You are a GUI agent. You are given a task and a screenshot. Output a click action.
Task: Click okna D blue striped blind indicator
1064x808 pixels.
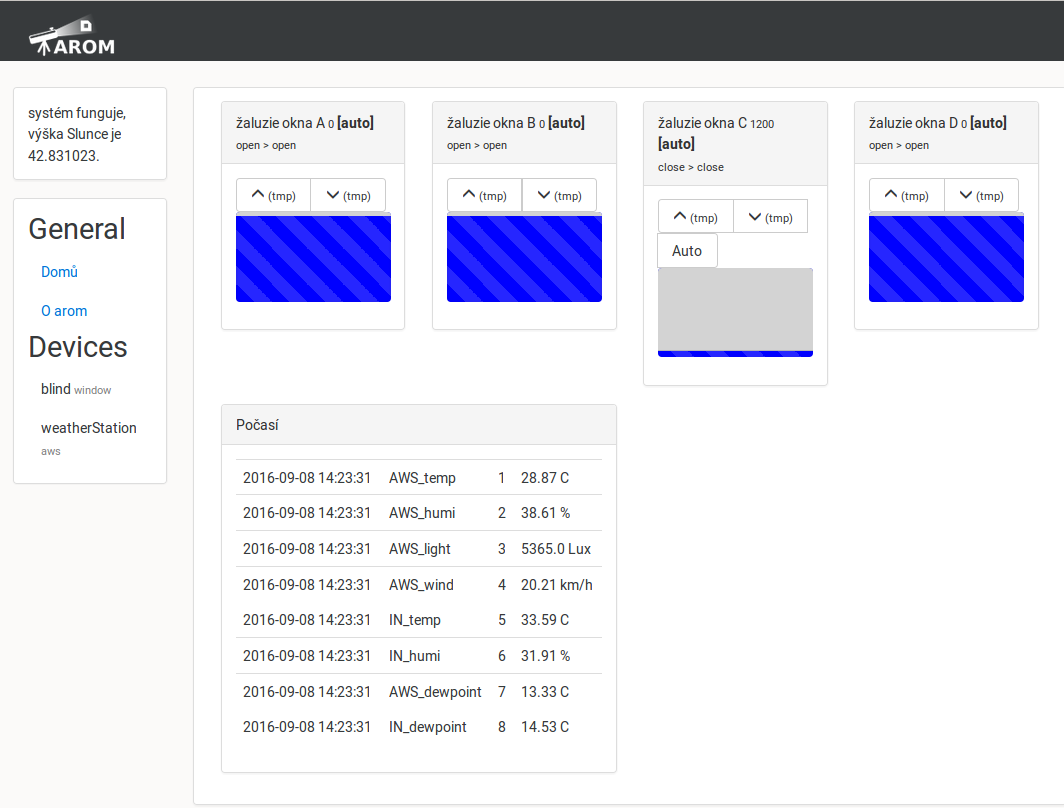pyautogui.click(x=946, y=258)
